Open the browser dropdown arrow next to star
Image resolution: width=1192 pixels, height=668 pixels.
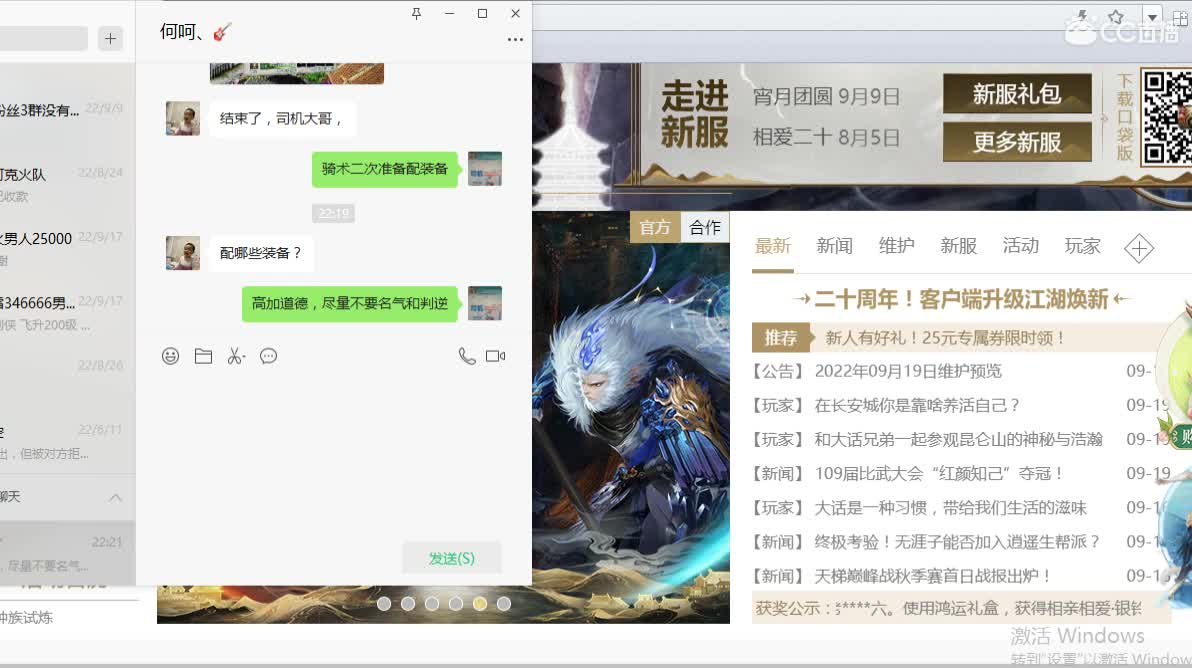[x=1152, y=17]
